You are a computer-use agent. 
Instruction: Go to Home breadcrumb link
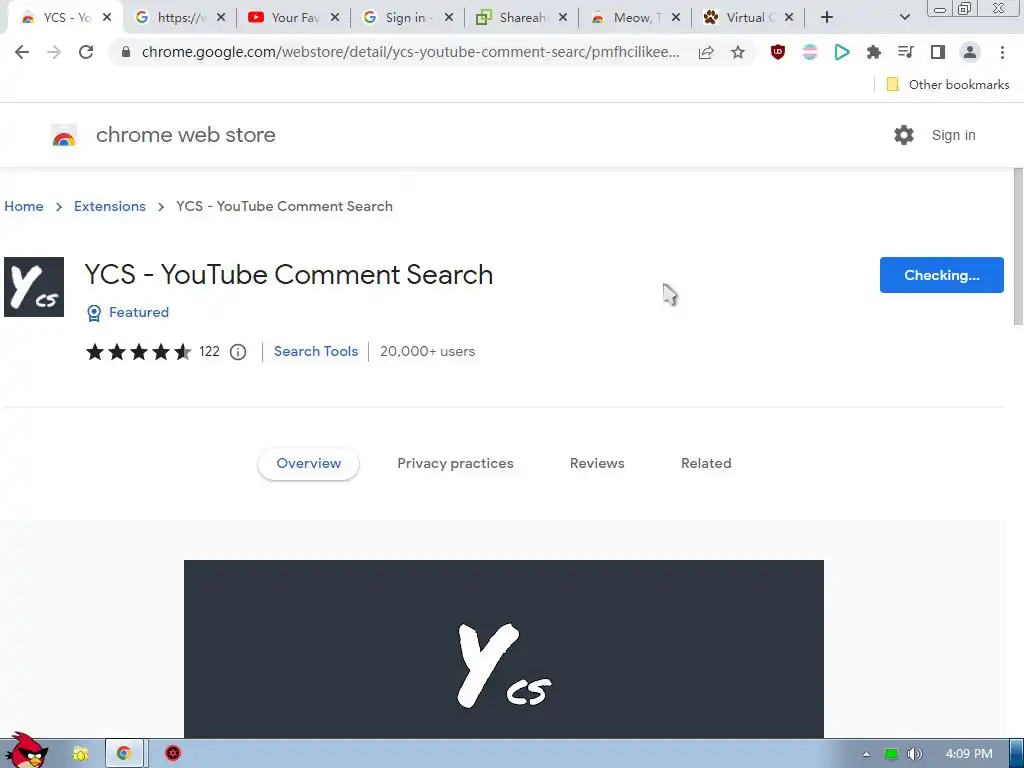coord(24,206)
